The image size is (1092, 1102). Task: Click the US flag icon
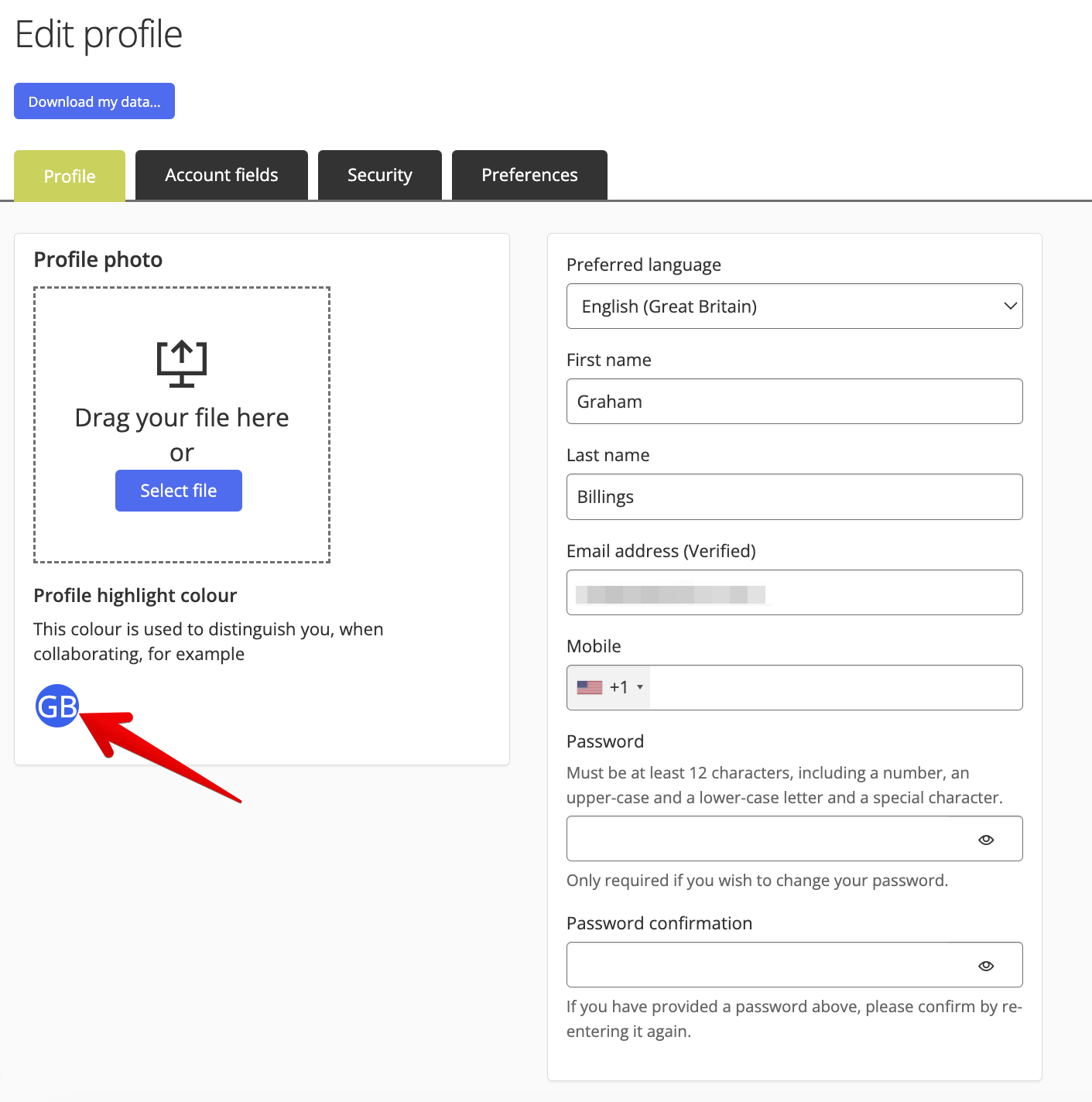click(590, 687)
